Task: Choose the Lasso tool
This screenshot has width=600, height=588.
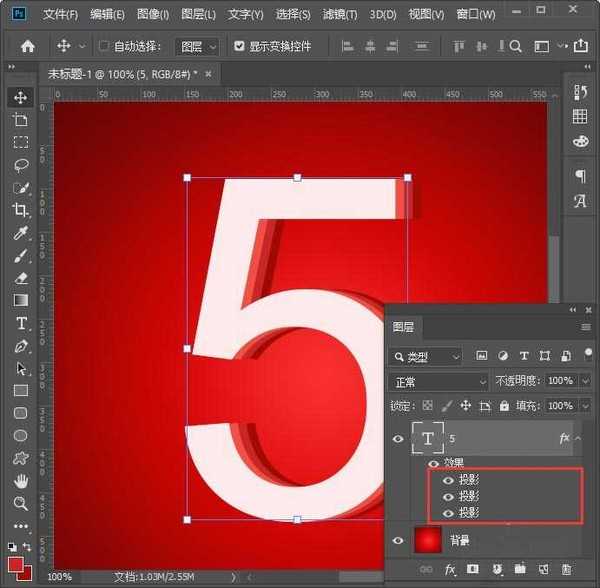Action: (x=20, y=165)
